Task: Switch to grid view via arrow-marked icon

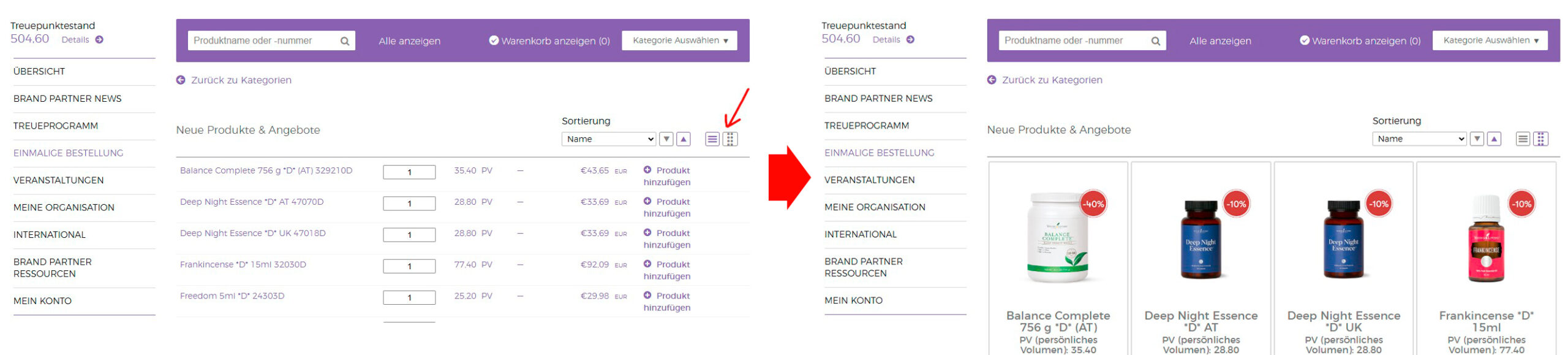Action: pyautogui.click(x=729, y=139)
